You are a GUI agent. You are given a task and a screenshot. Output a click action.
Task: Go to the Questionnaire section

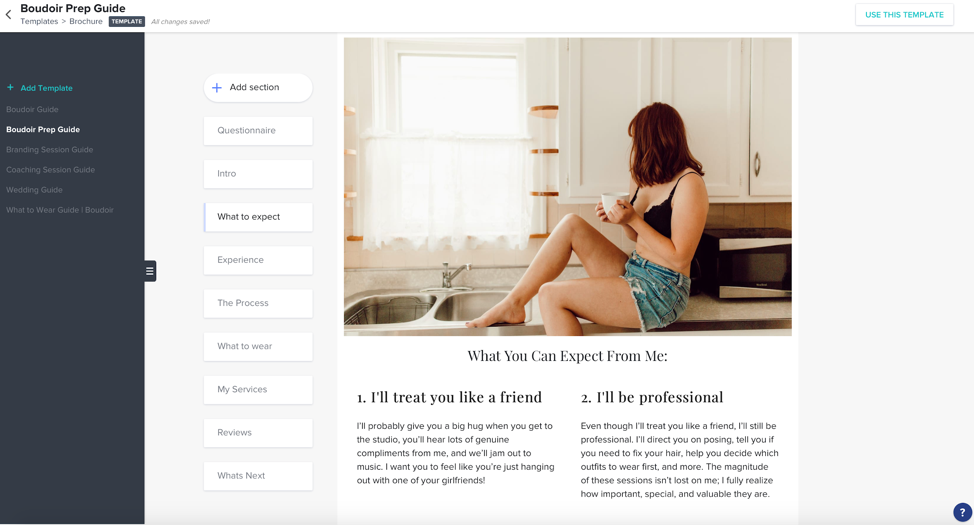click(x=258, y=130)
